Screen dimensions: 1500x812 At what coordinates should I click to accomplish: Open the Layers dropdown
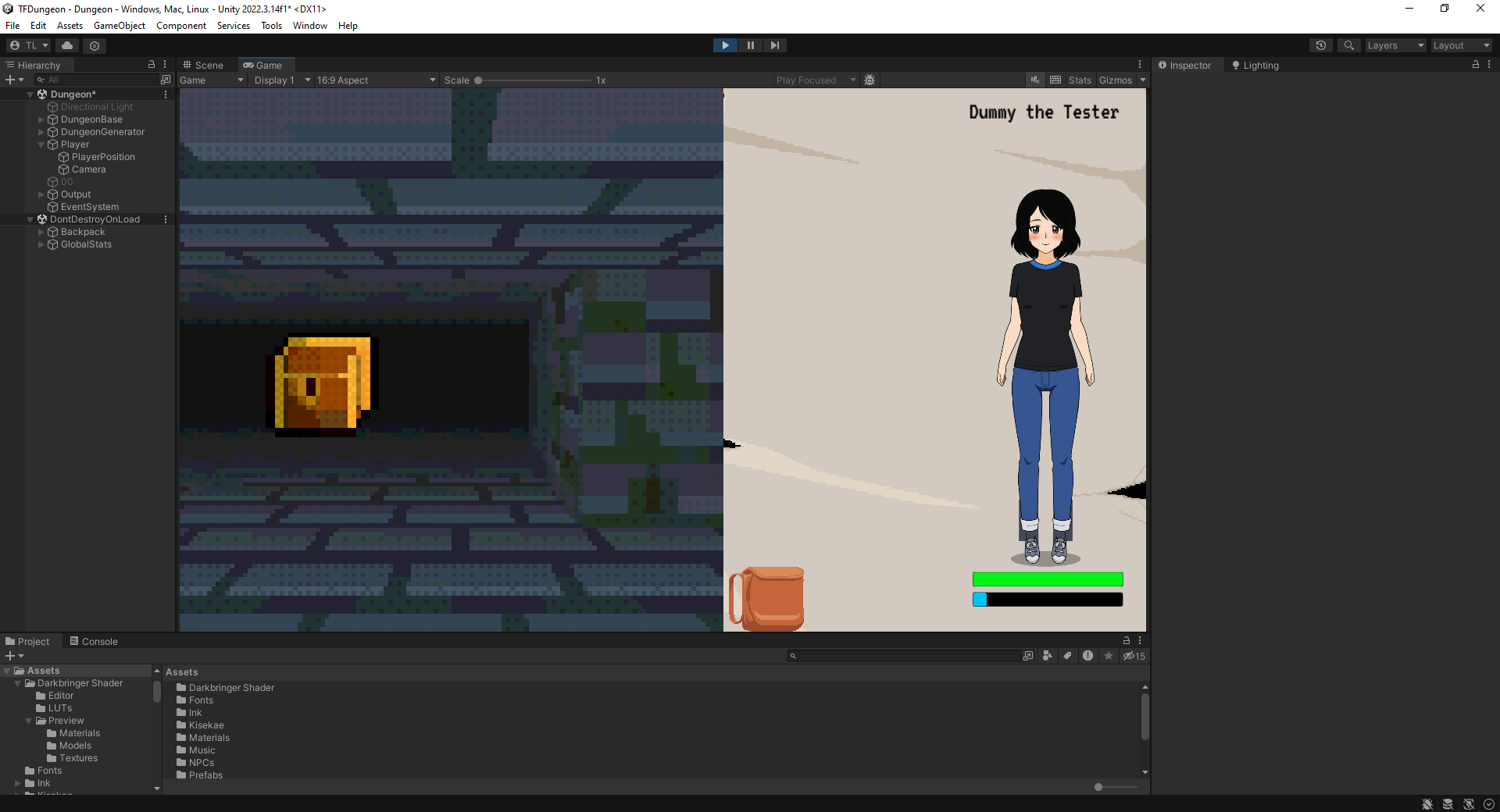[x=1395, y=45]
